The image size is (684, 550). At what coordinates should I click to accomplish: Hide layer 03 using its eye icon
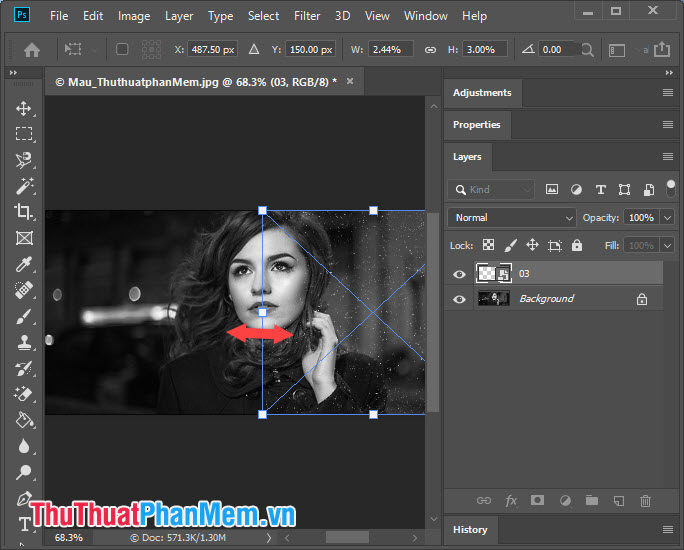point(459,274)
